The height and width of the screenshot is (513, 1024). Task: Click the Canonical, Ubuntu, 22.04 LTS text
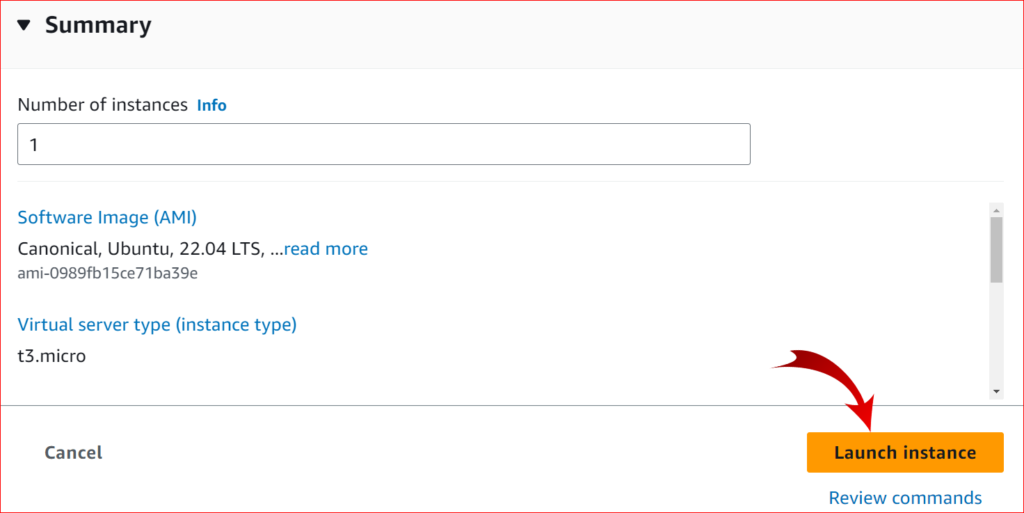[141, 249]
